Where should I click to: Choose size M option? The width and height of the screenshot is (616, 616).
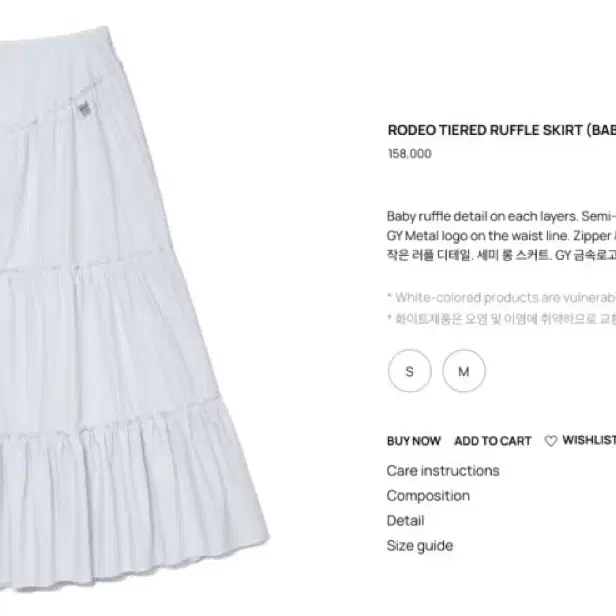pyautogui.click(x=464, y=371)
